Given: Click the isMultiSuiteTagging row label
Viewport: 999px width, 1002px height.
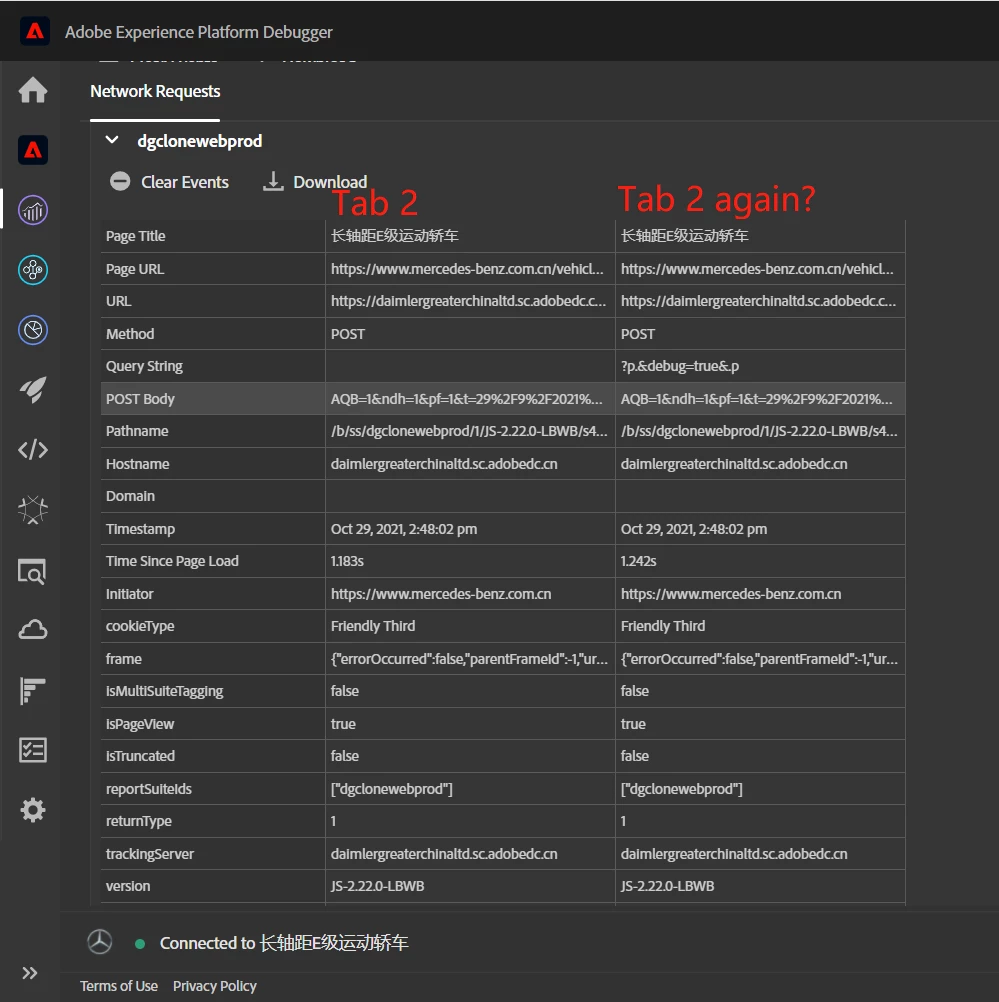Looking at the screenshot, I should coord(165,691).
